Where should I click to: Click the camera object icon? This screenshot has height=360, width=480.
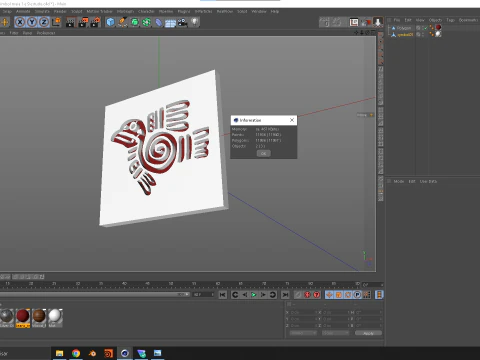click(182, 22)
